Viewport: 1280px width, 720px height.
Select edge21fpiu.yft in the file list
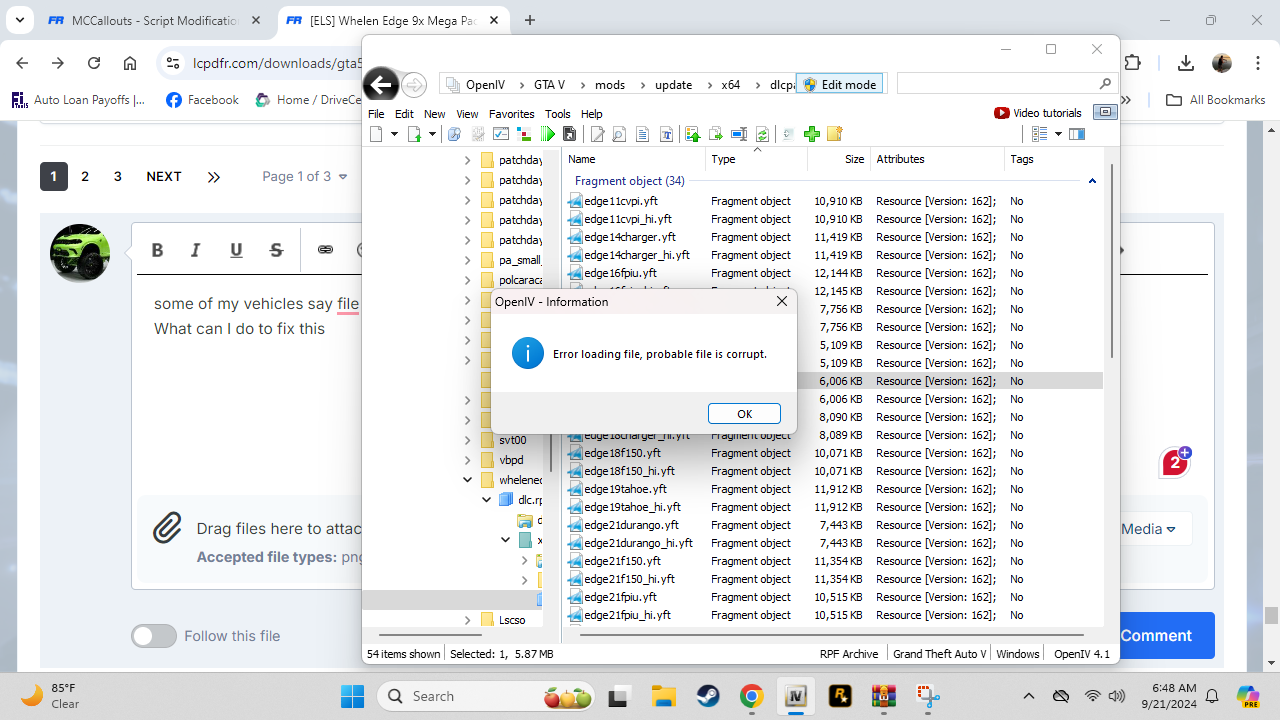620,597
